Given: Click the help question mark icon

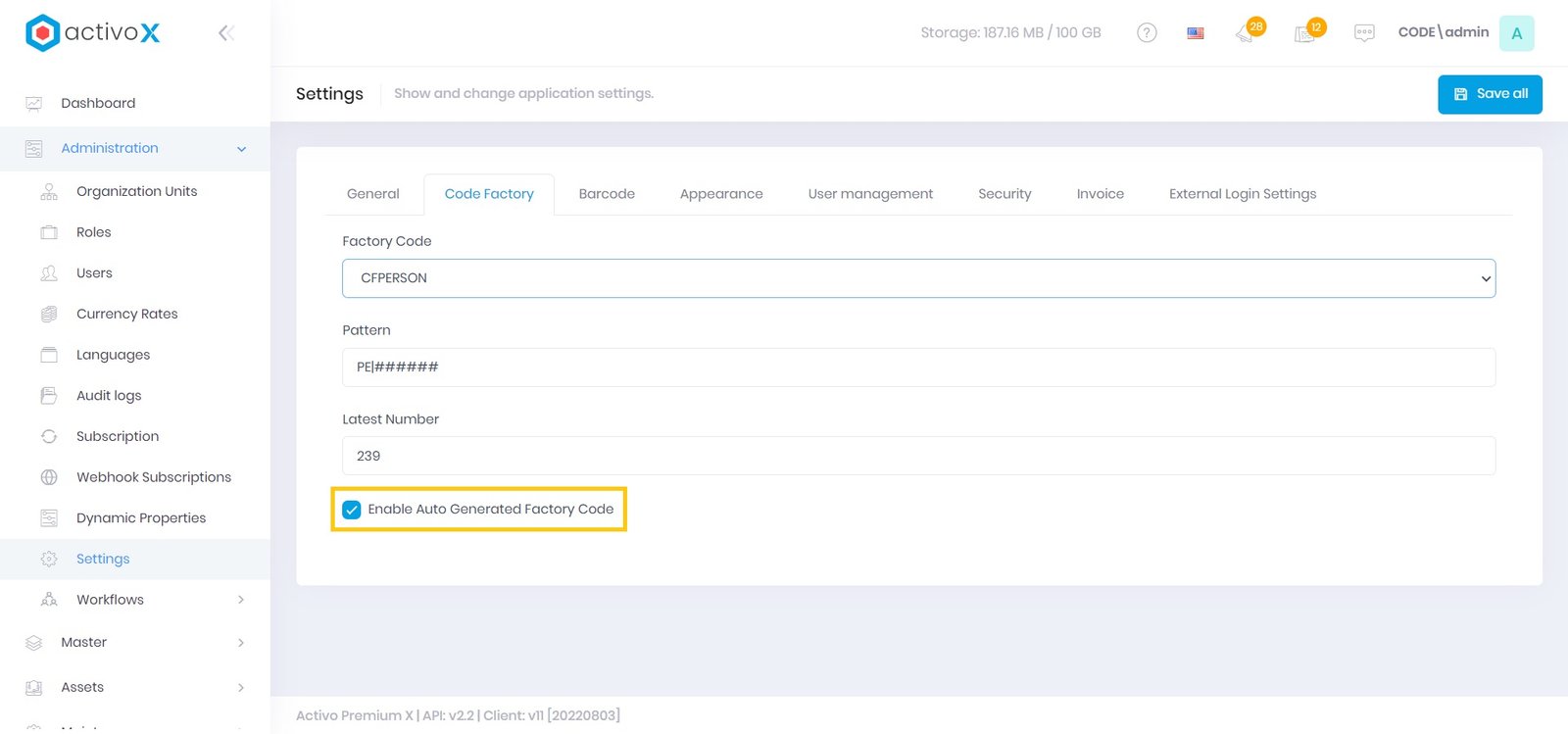Looking at the screenshot, I should click(1147, 32).
